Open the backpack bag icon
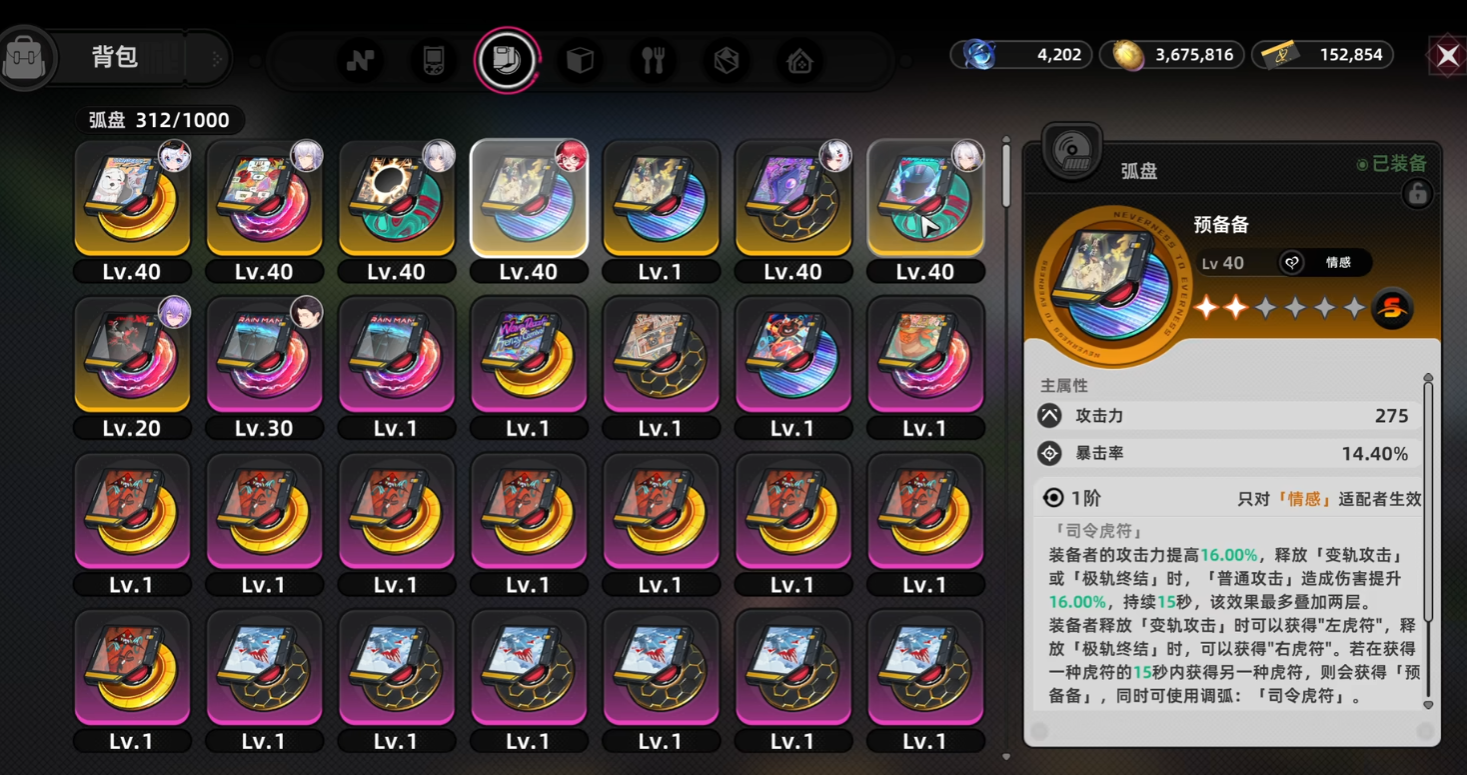 pos(25,58)
